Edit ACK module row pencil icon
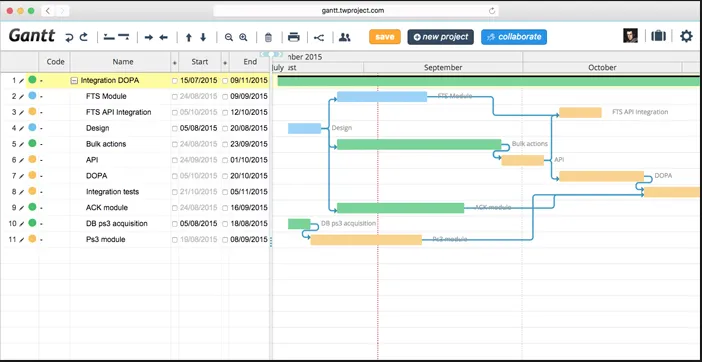The image size is (702, 362). coord(21,208)
